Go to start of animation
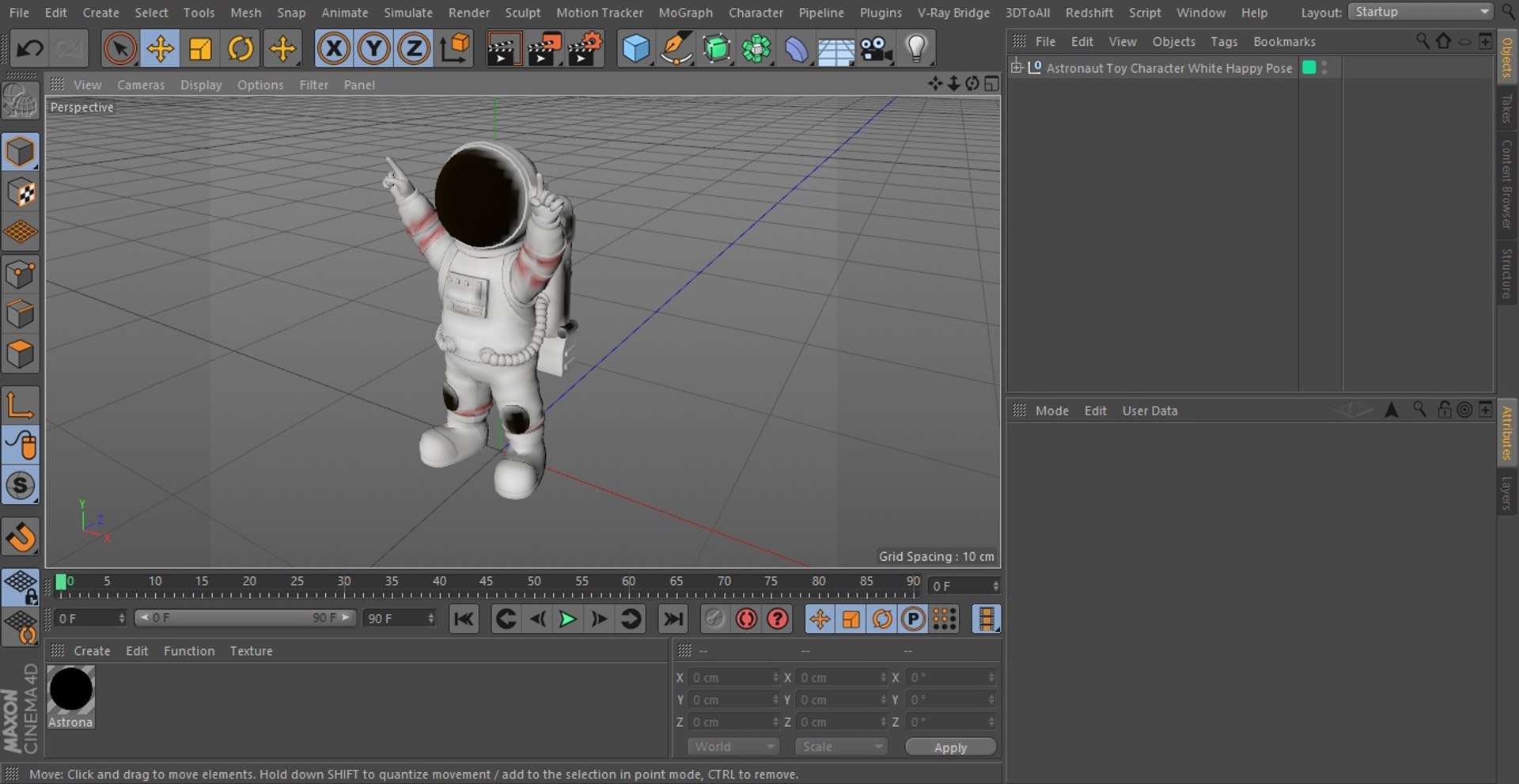This screenshot has width=1519, height=784. (x=464, y=619)
